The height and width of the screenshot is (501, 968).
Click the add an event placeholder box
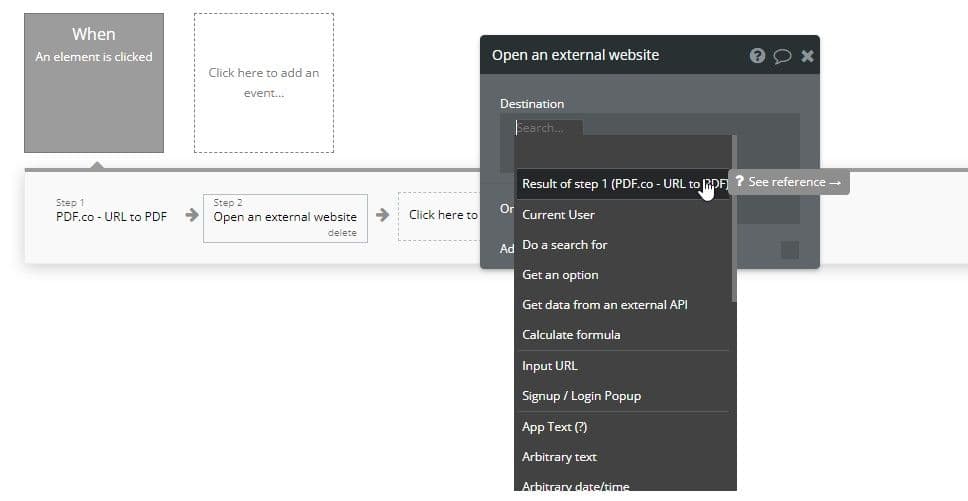point(264,83)
